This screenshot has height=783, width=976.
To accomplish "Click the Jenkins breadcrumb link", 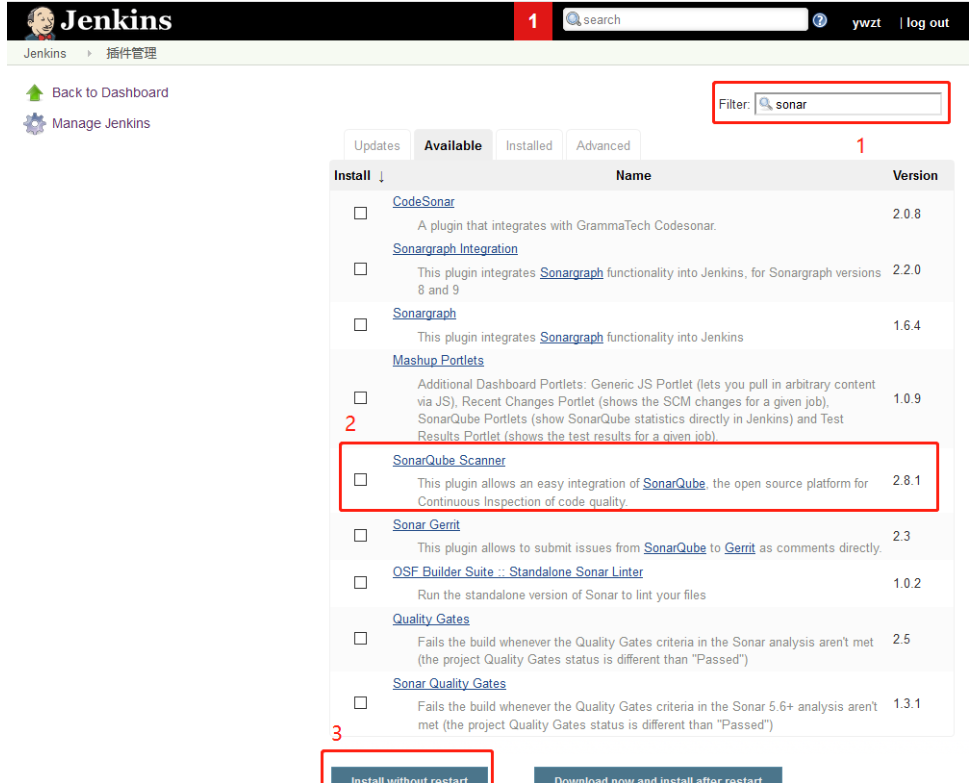I will pyautogui.click(x=45, y=54).
